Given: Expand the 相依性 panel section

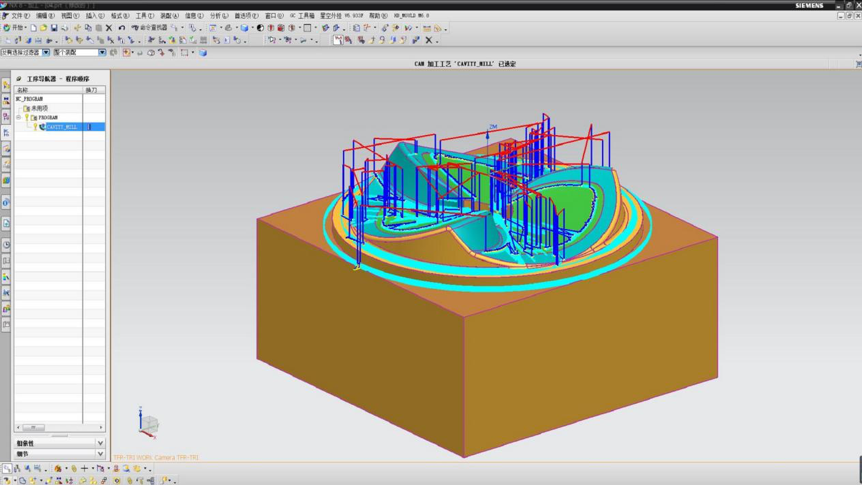Looking at the screenshot, I should [59, 443].
